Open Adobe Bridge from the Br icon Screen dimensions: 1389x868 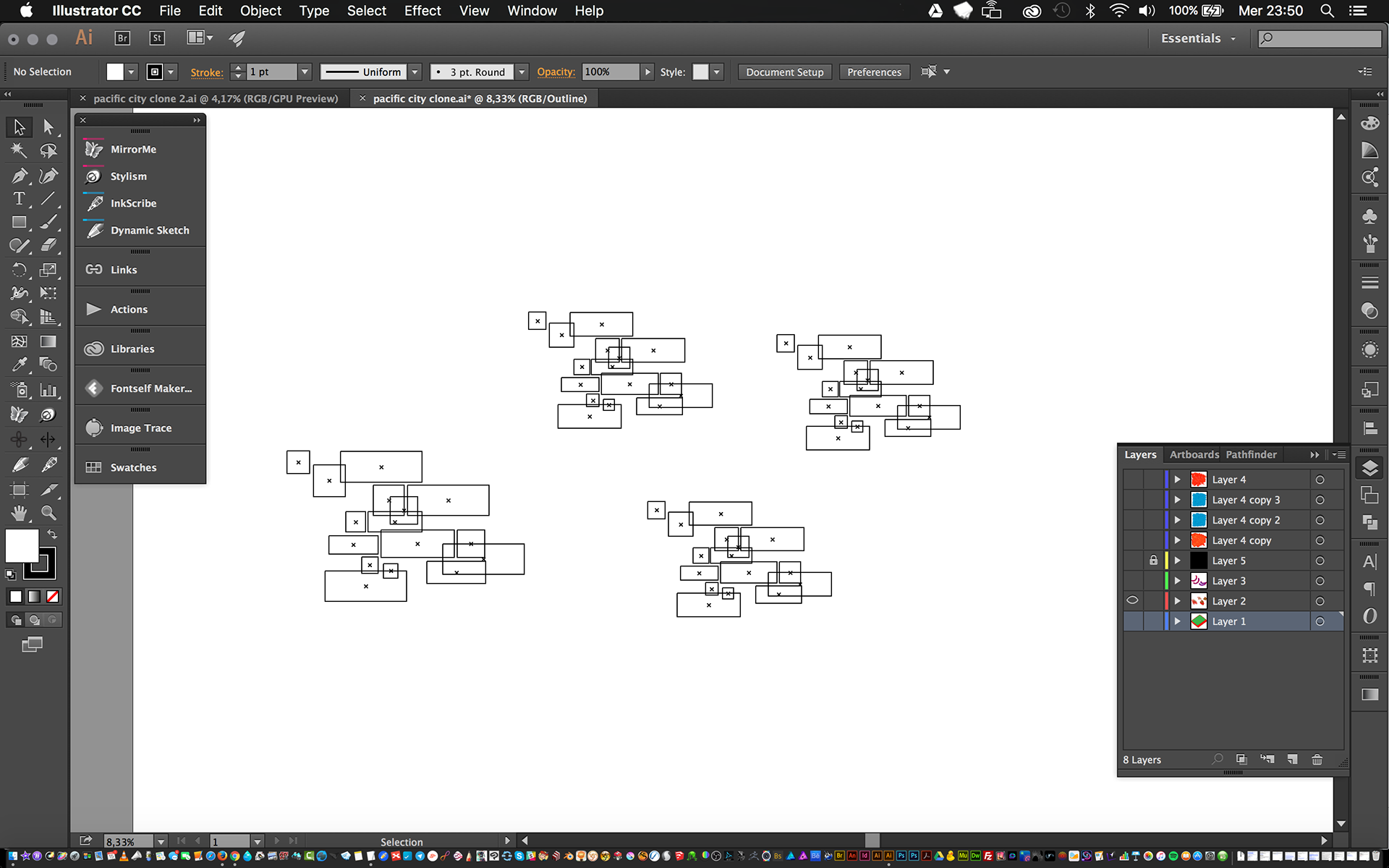122,38
